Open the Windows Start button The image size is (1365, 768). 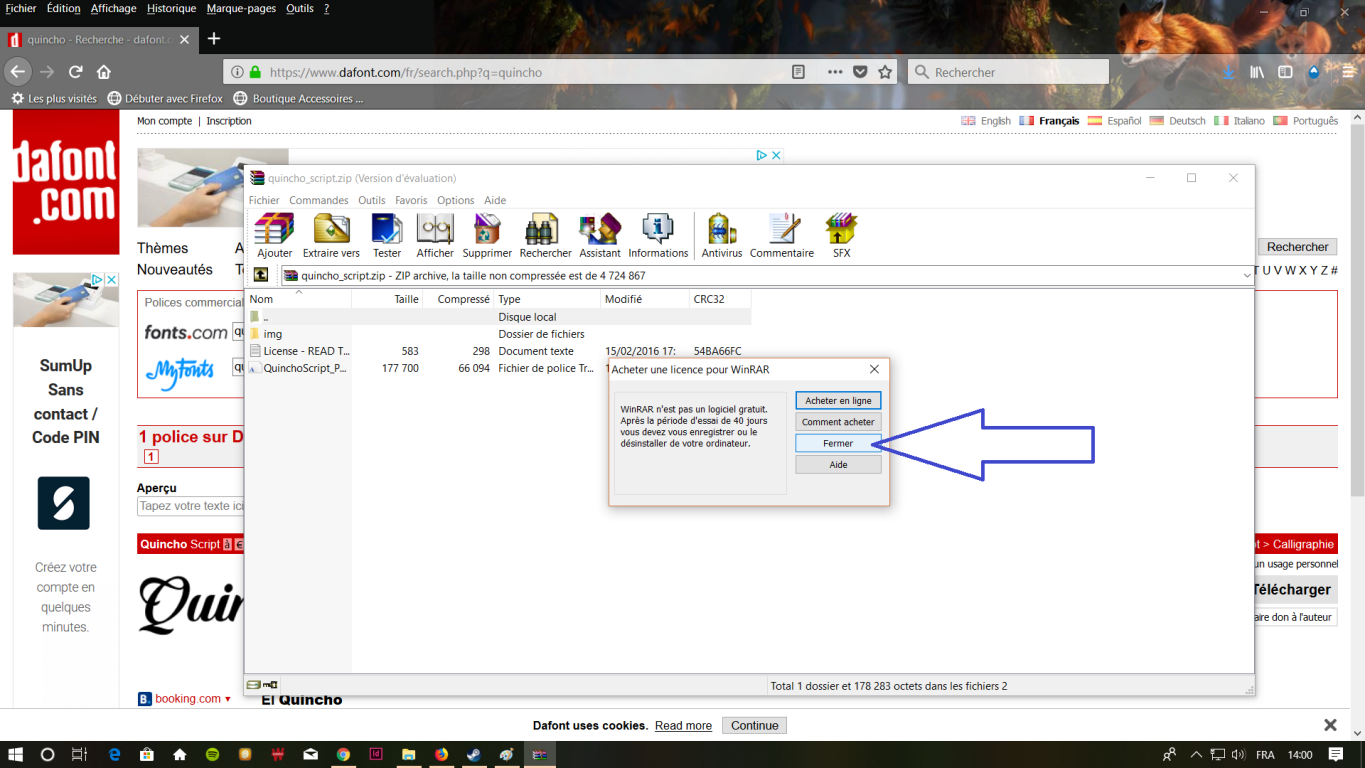pos(15,754)
